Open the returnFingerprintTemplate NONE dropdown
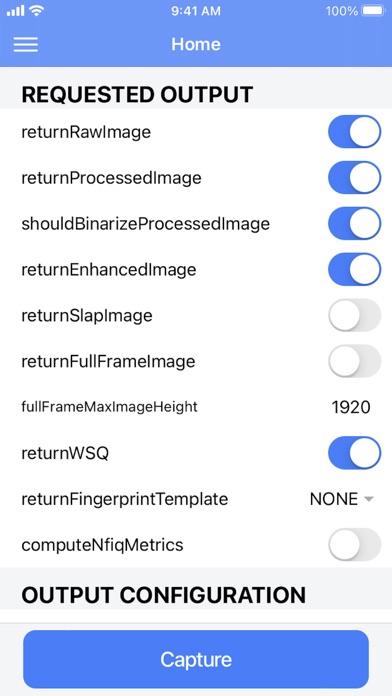Screen dimensions: 392x696 coord(341,499)
